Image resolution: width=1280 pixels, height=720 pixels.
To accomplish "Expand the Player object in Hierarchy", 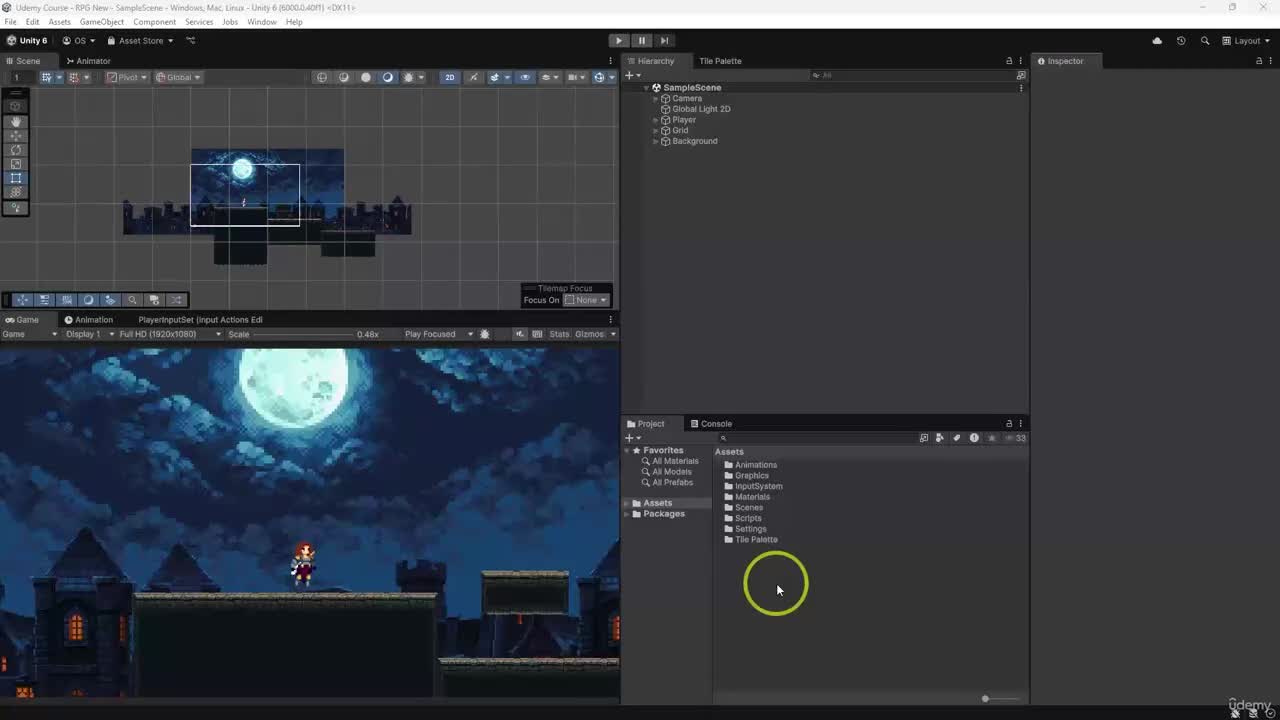I will point(655,120).
